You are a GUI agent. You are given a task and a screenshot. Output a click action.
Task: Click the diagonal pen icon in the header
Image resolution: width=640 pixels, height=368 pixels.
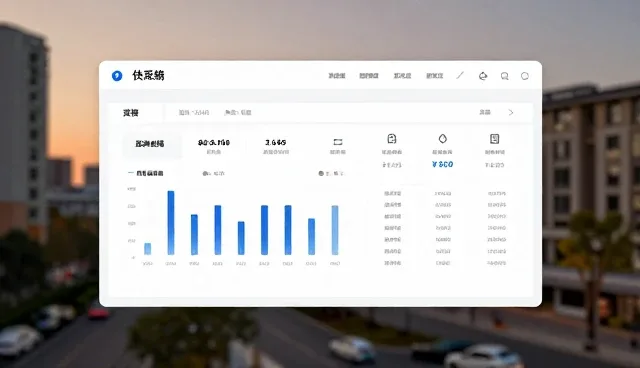click(460, 75)
